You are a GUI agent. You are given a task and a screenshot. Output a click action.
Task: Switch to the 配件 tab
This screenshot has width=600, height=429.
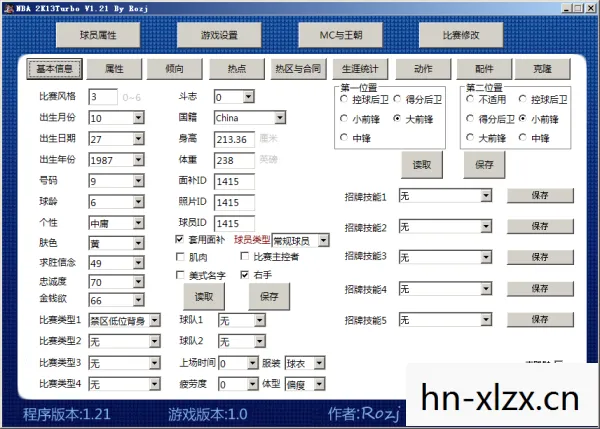(484, 69)
